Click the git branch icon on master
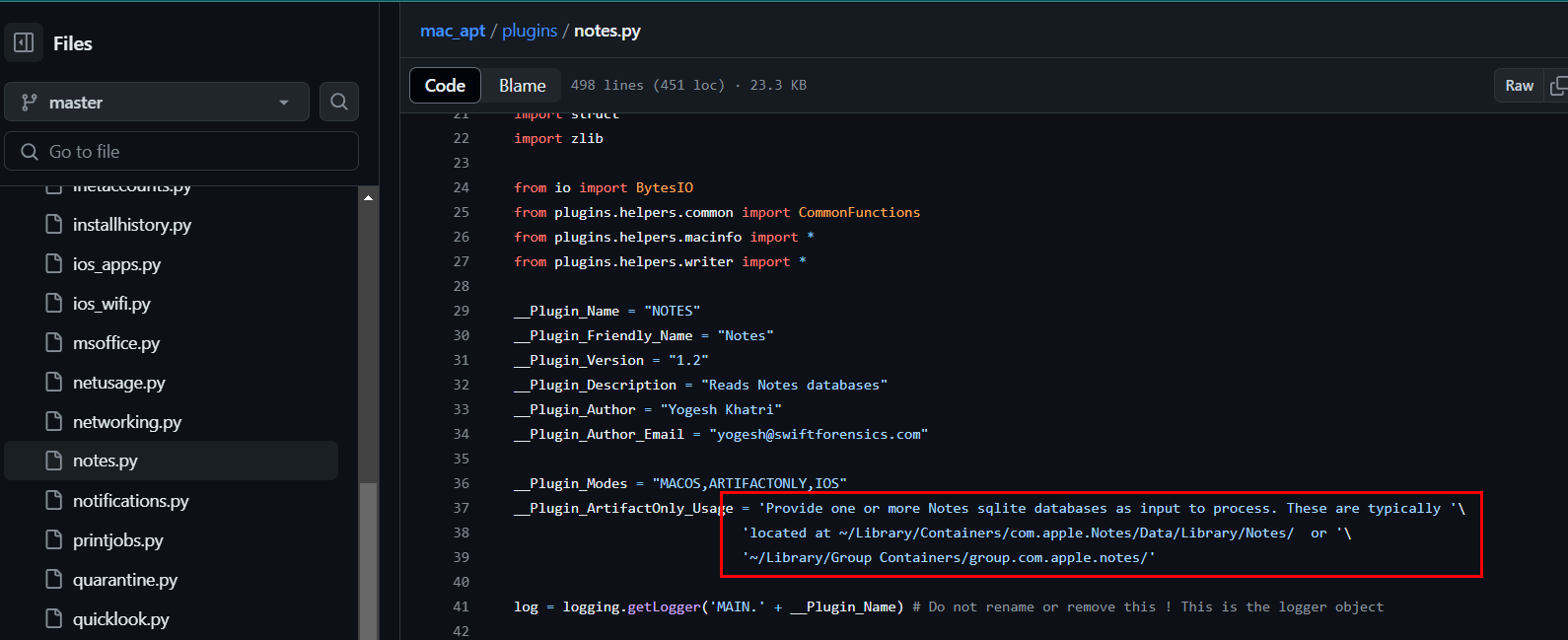This screenshot has height=640, width=1568. pos(30,103)
